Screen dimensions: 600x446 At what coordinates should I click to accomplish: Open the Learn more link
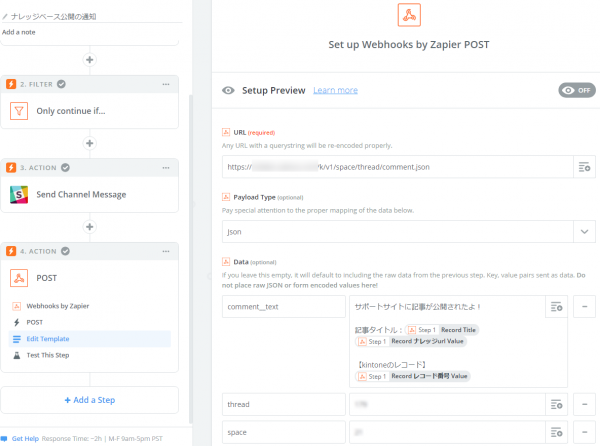335,90
